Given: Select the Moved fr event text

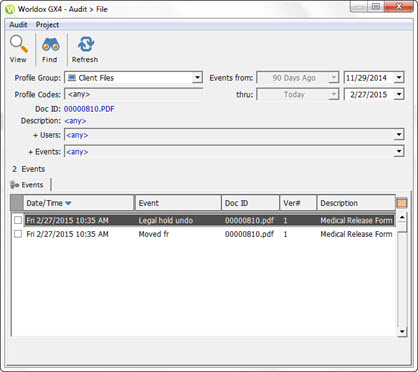Looking at the screenshot, I should tap(154, 234).
